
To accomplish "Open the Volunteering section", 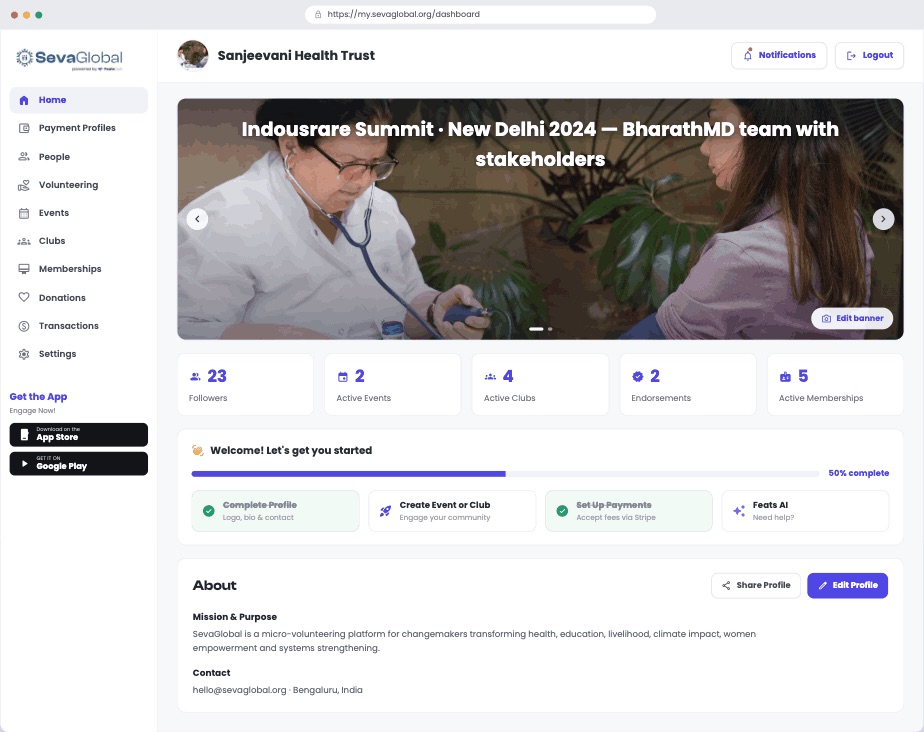I will point(78,185).
